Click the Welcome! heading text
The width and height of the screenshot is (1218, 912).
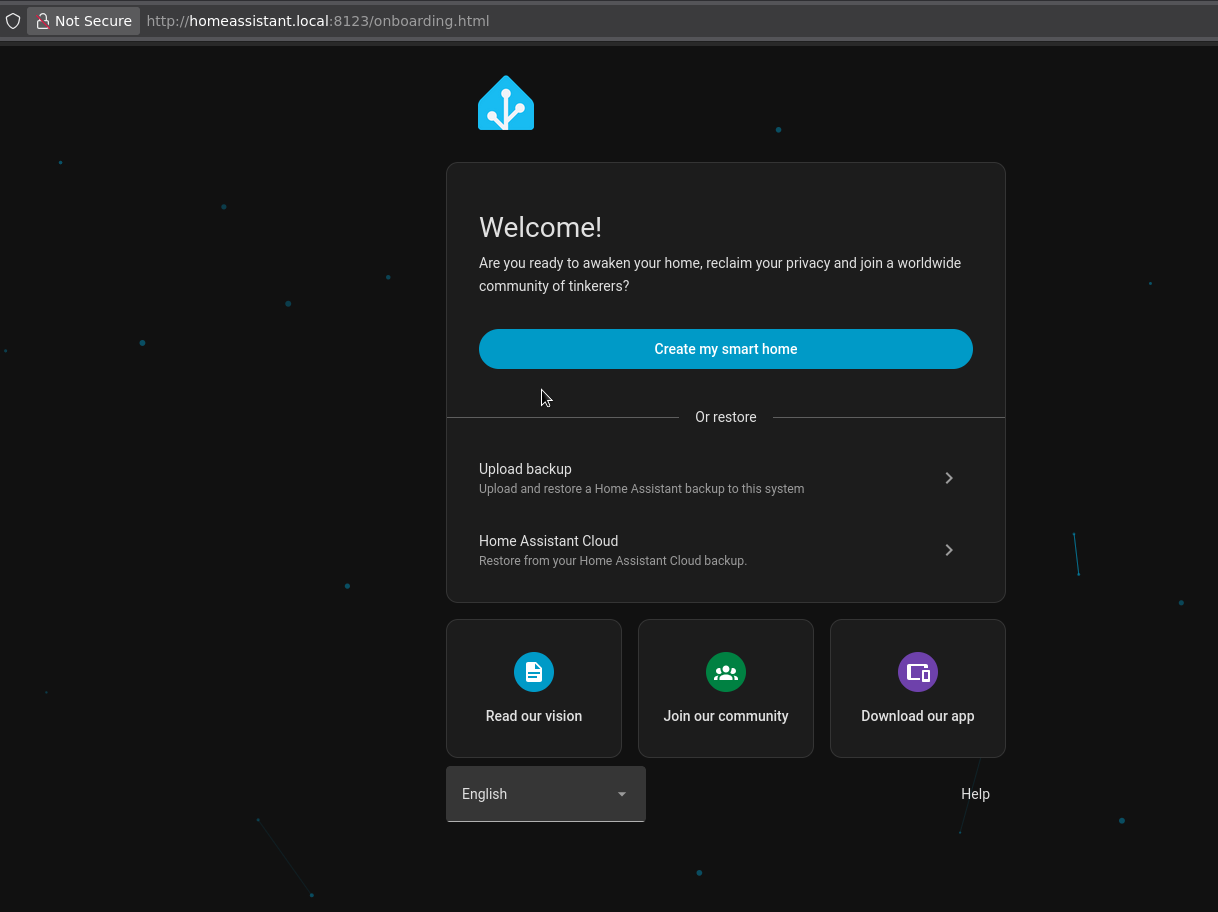540,227
